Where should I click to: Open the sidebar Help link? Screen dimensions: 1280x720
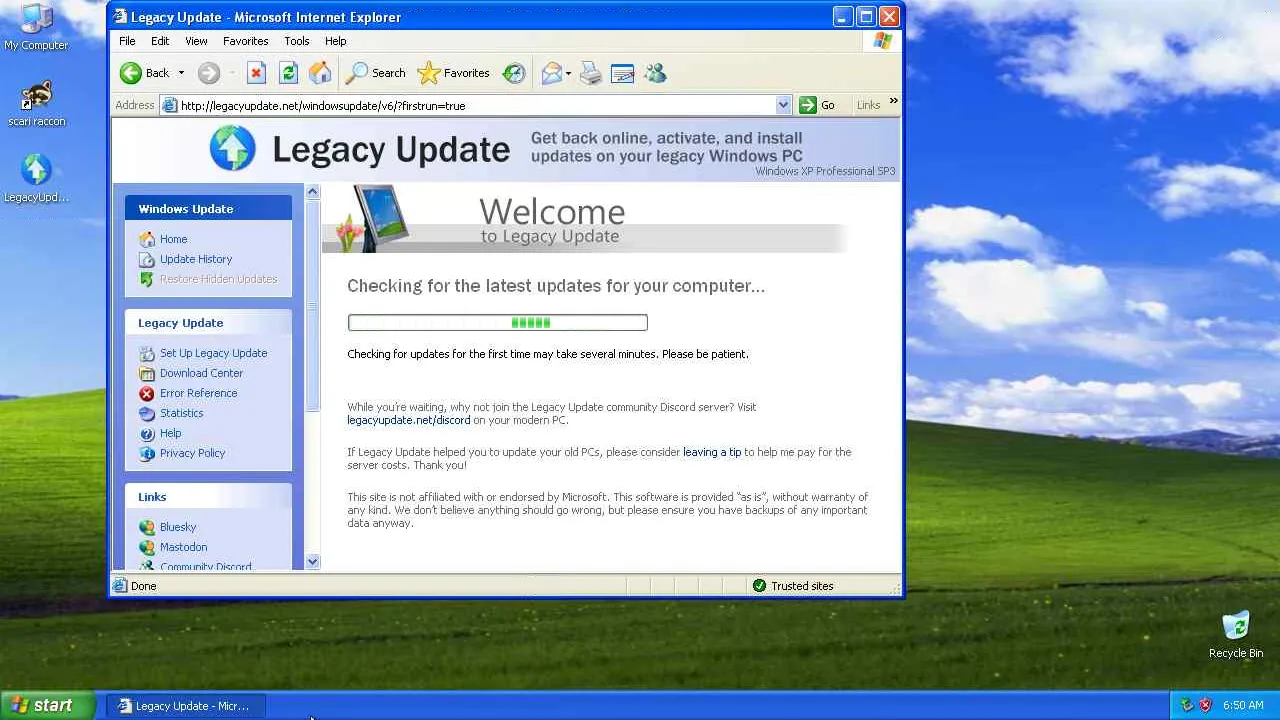click(x=170, y=433)
